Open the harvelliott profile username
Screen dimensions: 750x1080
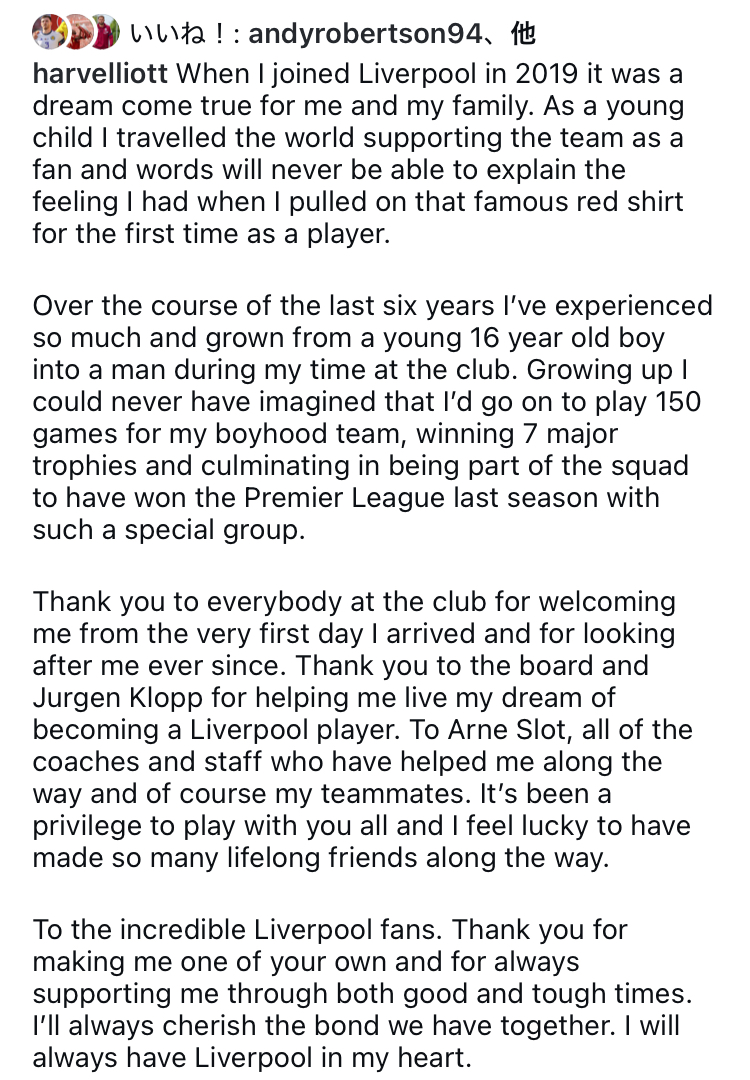[100, 73]
